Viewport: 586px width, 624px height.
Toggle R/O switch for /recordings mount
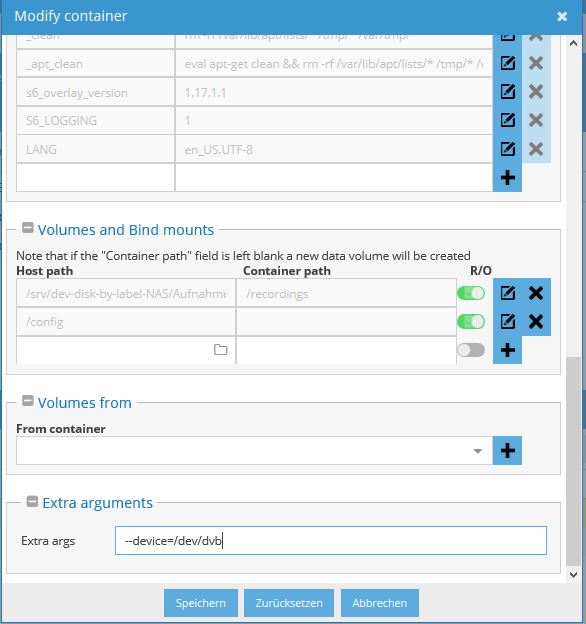471,293
